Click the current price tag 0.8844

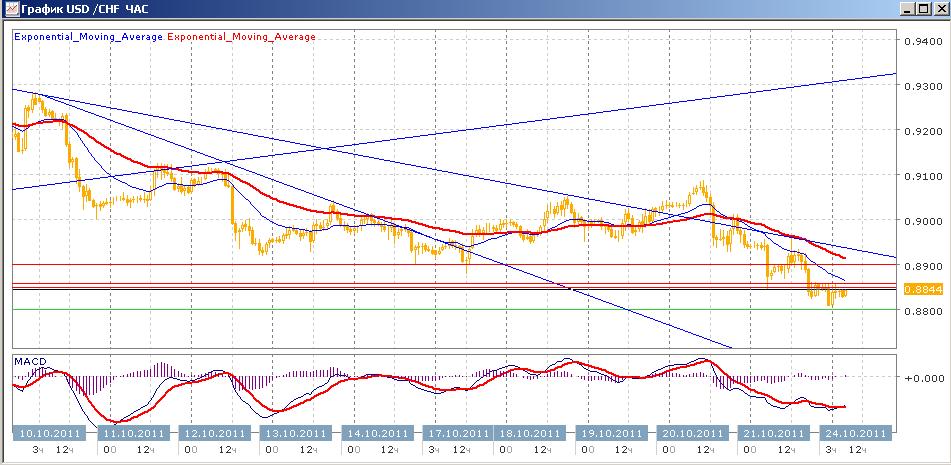(x=923, y=290)
